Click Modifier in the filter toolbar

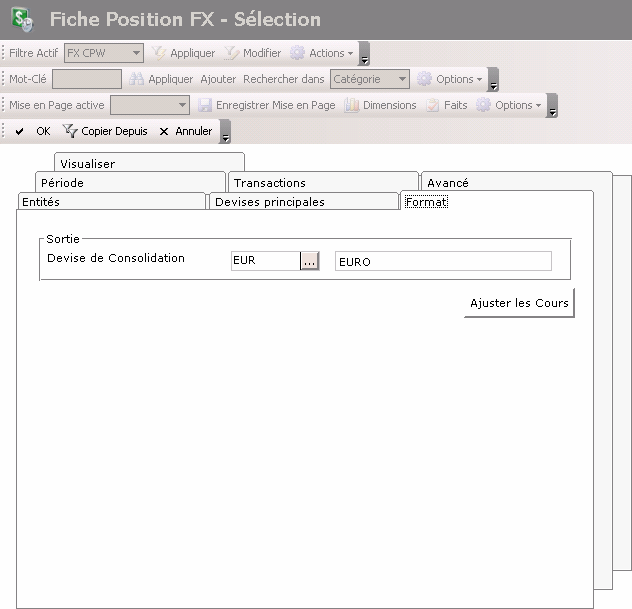[253, 53]
